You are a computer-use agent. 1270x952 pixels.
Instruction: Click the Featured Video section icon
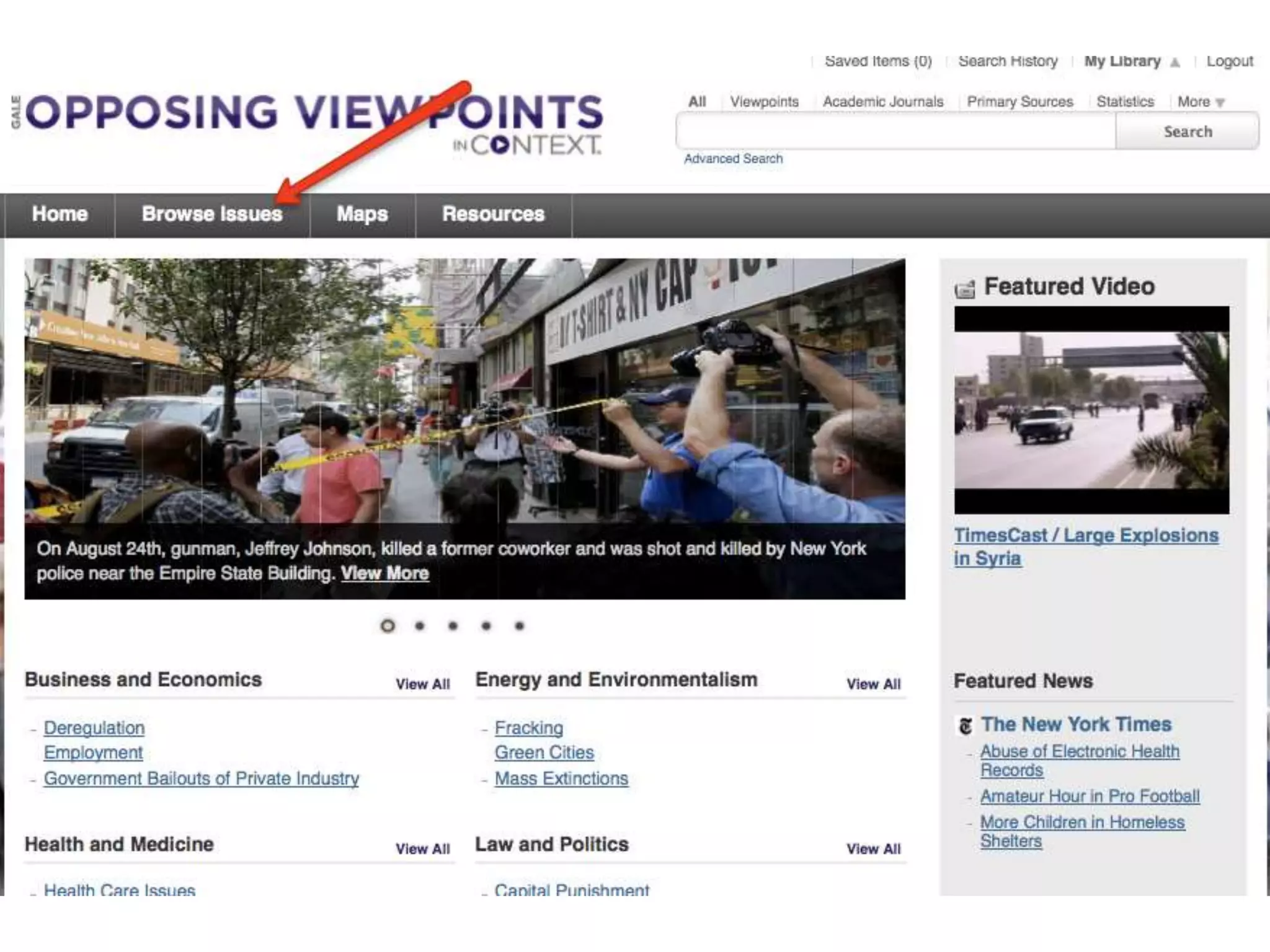click(964, 289)
